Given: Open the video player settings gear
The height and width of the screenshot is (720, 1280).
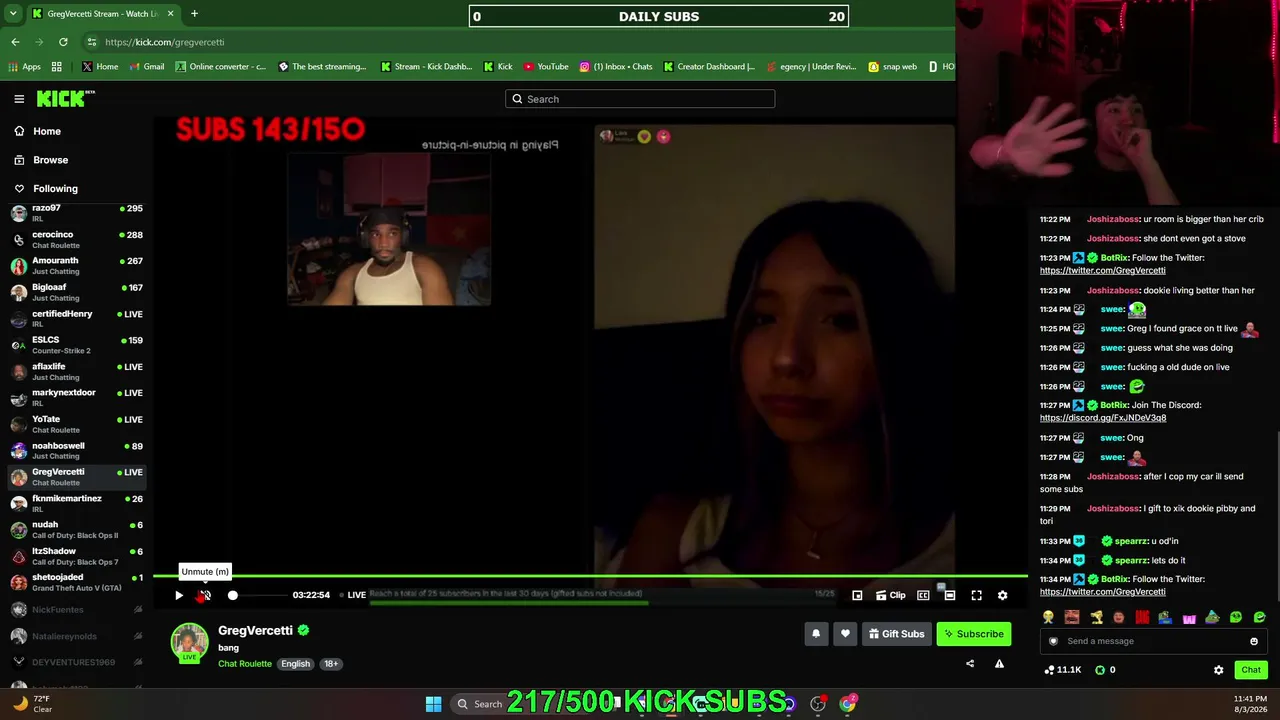Looking at the screenshot, I should pos(1002,595).
